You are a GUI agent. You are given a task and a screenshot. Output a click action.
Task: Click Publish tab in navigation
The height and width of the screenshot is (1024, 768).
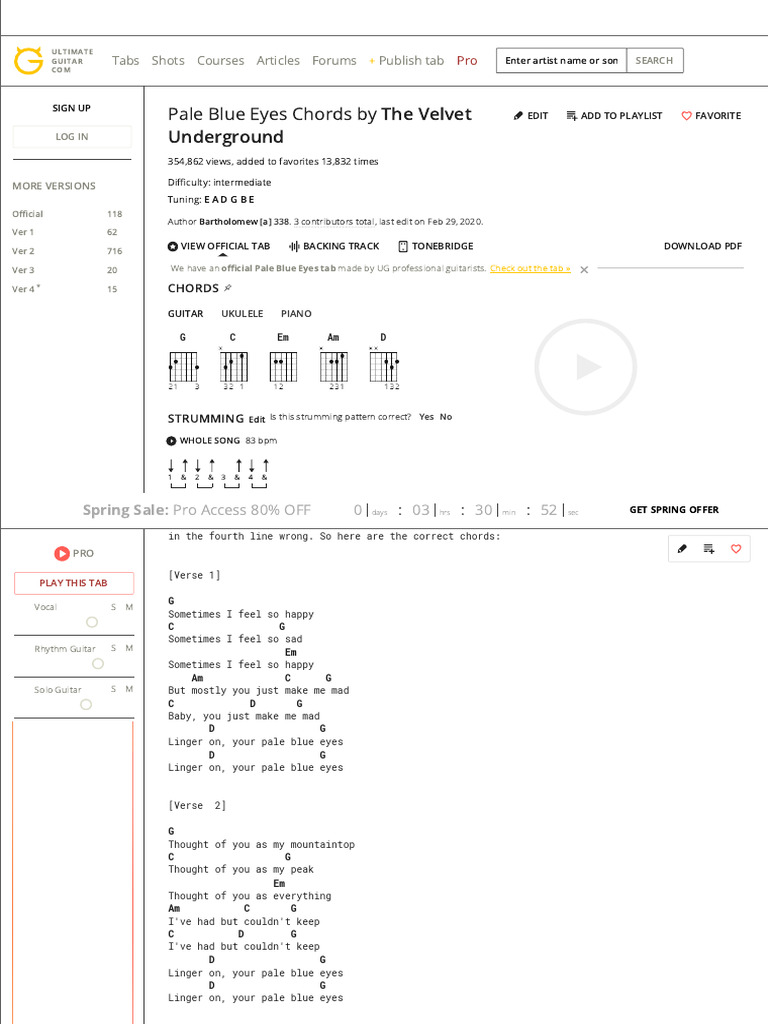[x=407, y=61]
